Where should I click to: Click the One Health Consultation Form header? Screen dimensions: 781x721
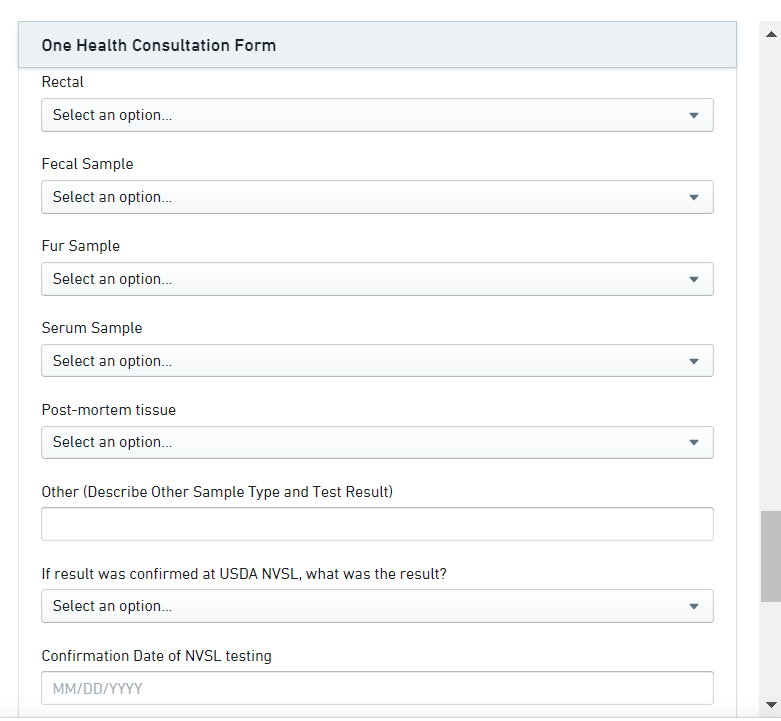pyautogui.click(x=159, y=45)
